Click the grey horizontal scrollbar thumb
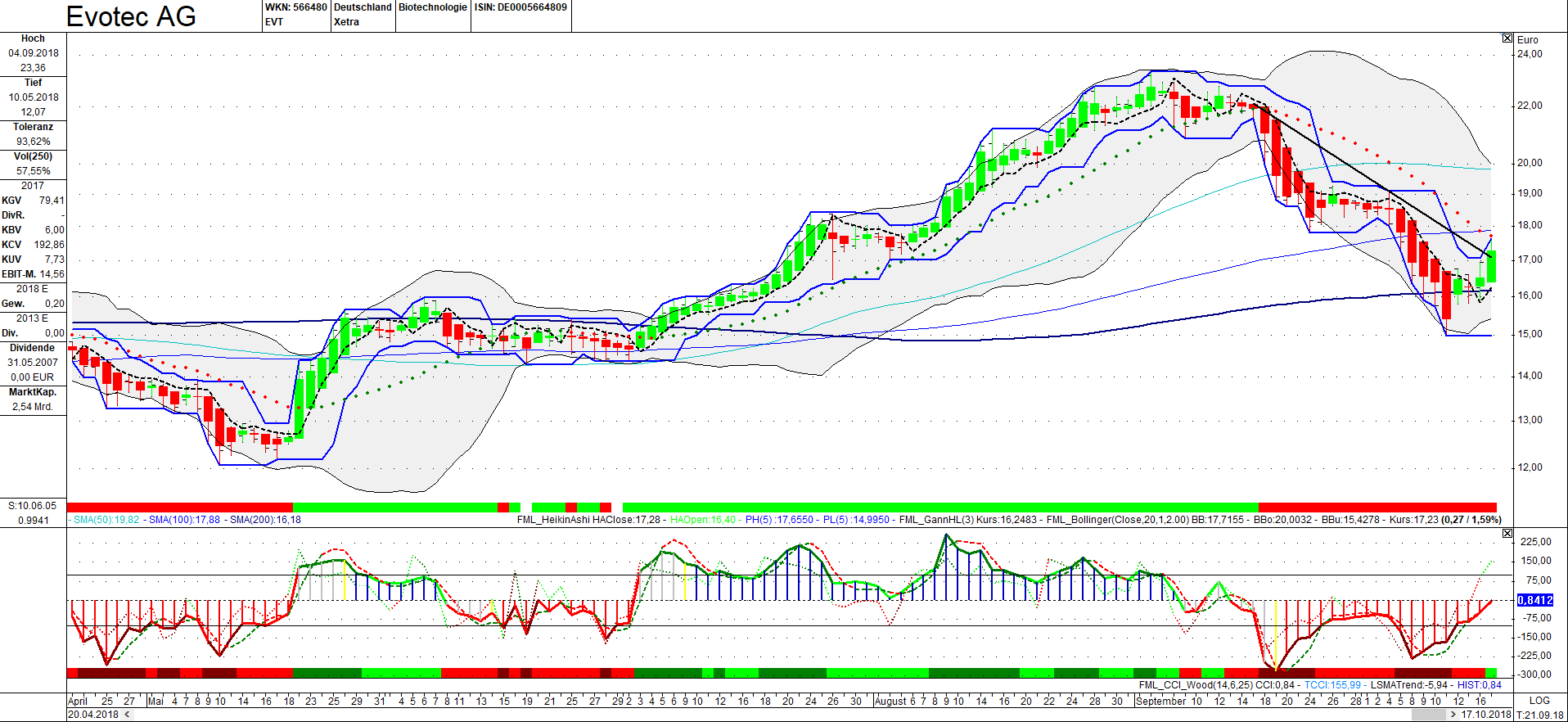Image resolution: width=1568 pixels, height=722 pixels. point(1429,715)
